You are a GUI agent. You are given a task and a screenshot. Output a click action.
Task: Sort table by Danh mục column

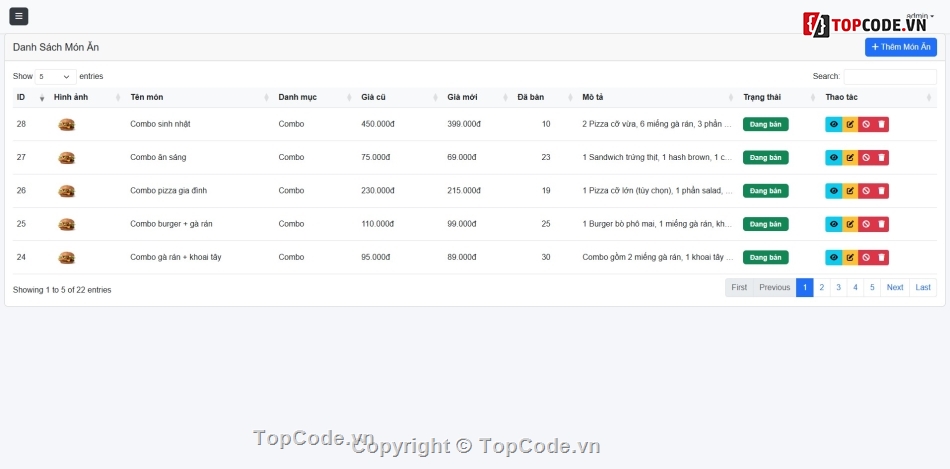tap(315, 98)
